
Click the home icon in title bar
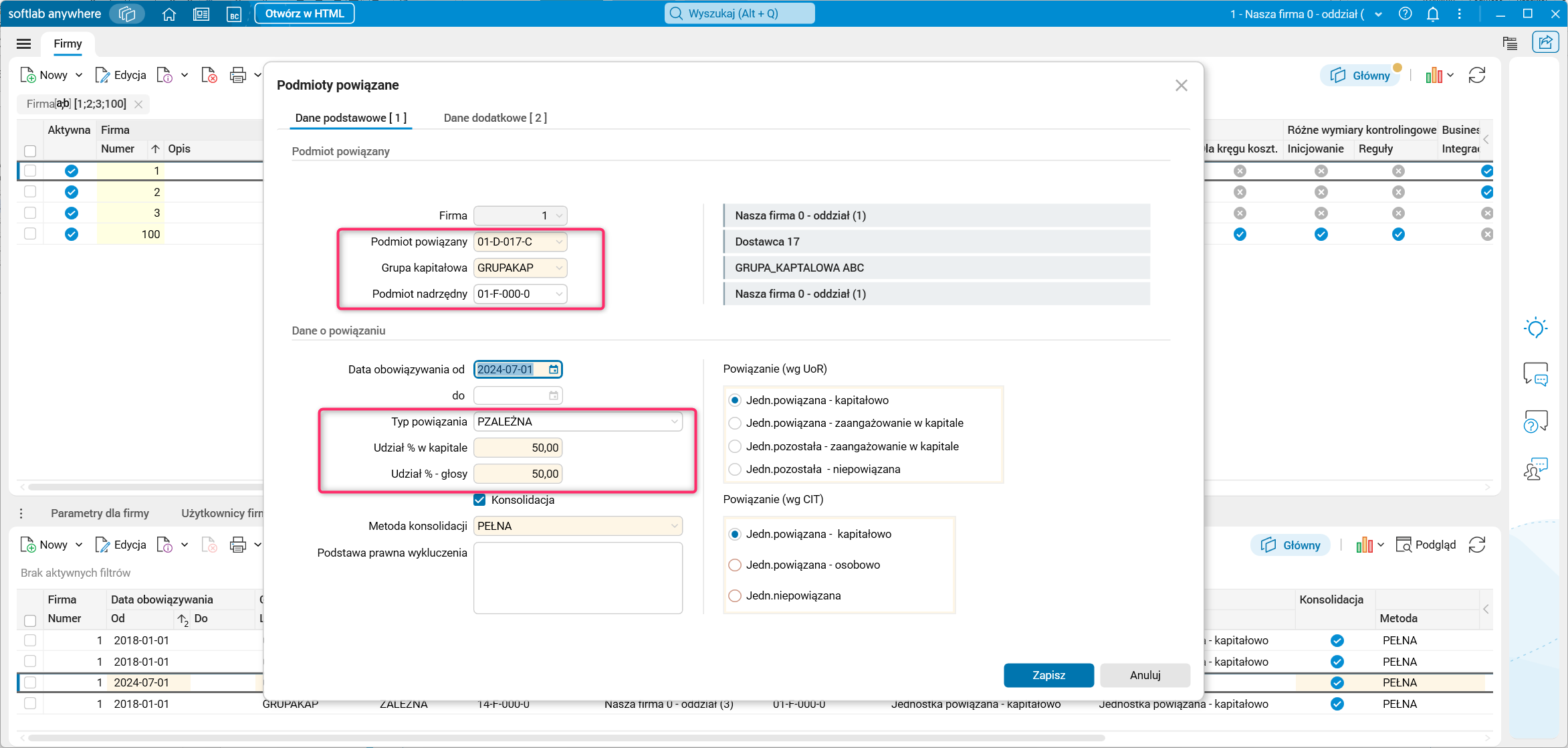tap(169, 14)
